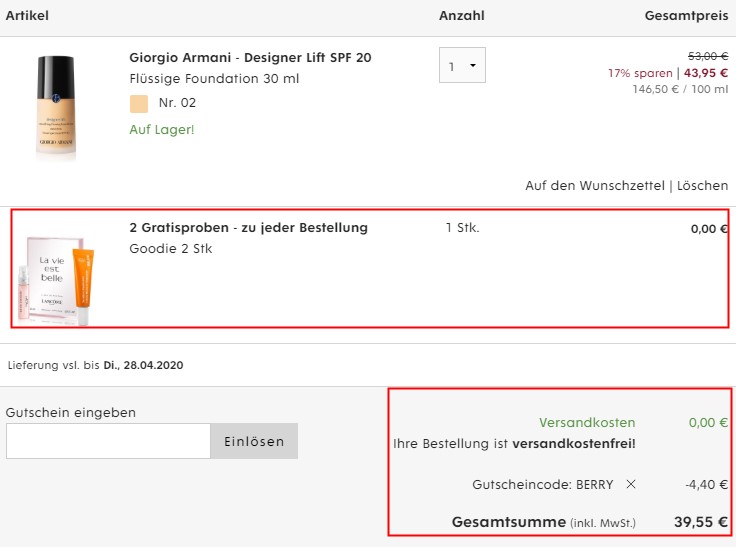Click the coupon discount value -4,40 €

(706, 485)
